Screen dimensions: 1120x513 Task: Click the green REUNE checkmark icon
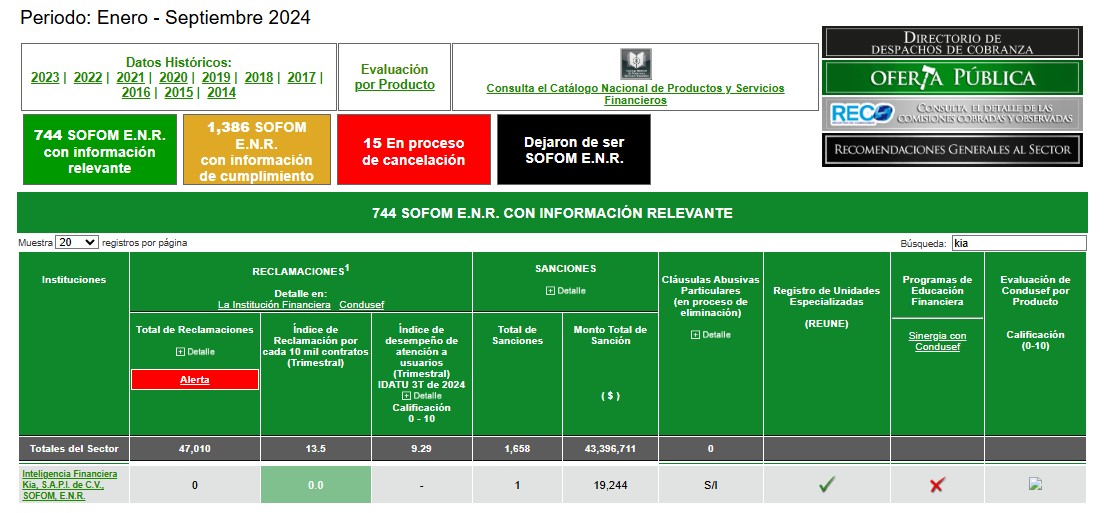[x=826, y=484]
